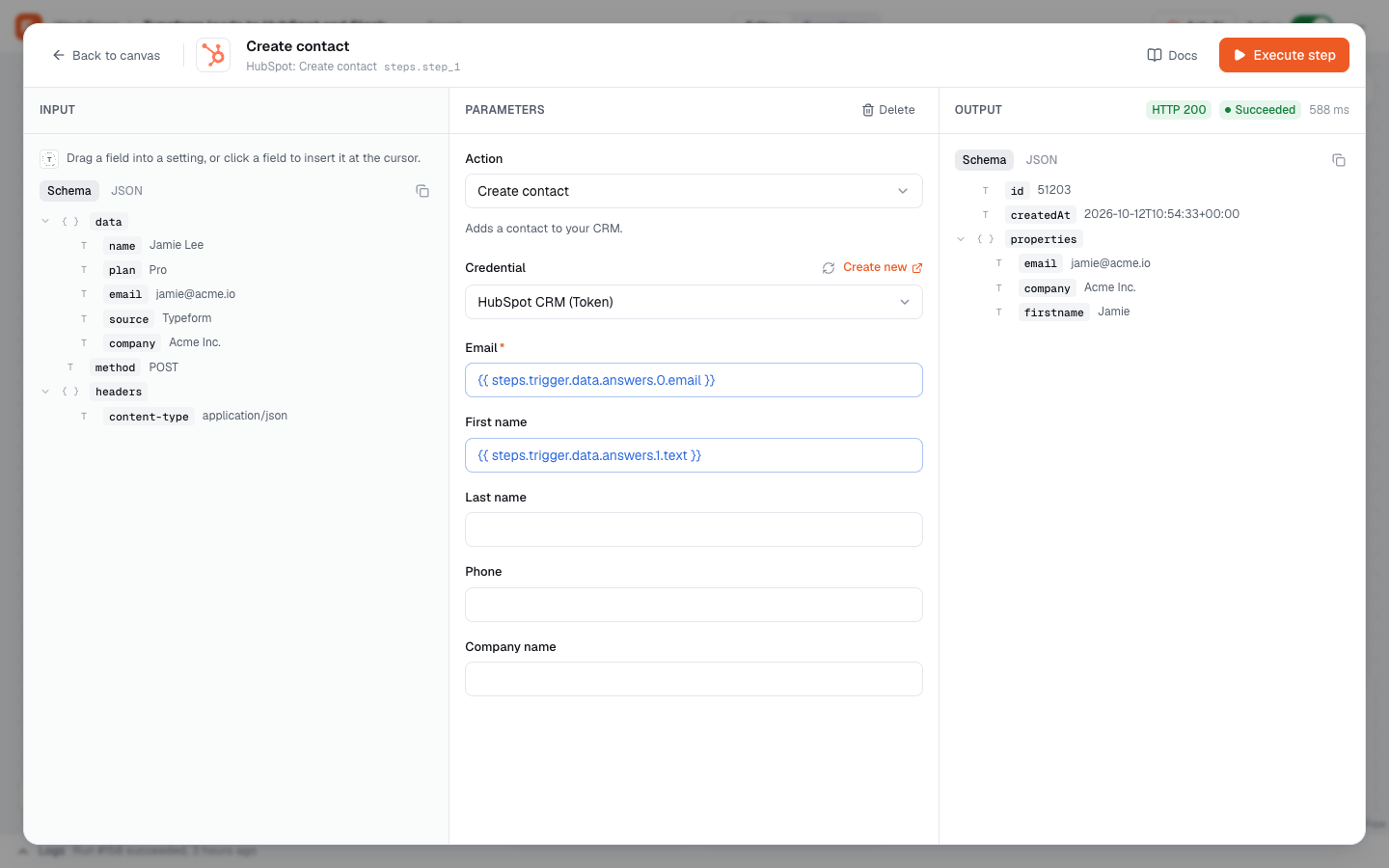This screenshot has width=1389, height=868.
Task: Click the 588 ms duration text
Action: click(1329, 110)
